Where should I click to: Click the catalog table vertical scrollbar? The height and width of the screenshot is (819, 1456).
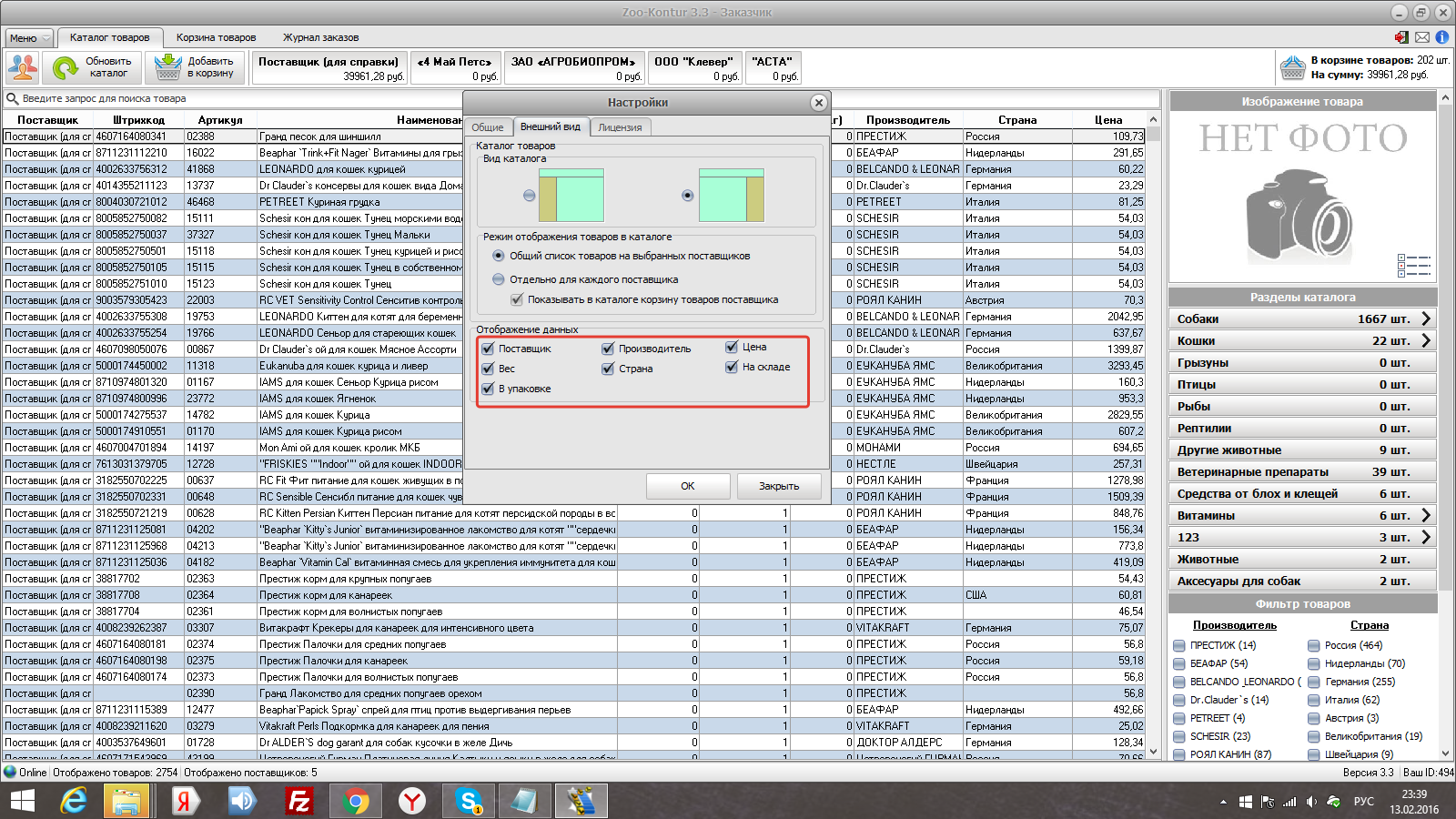1153,437
